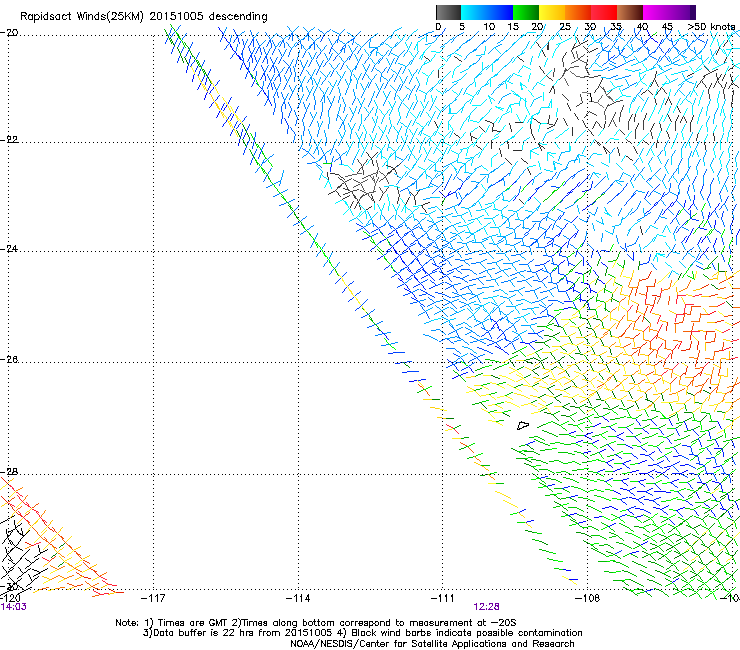Viewport: 740px width, 650px height.
Task: Click the latitude label '-24'
Action: [9, 249]
